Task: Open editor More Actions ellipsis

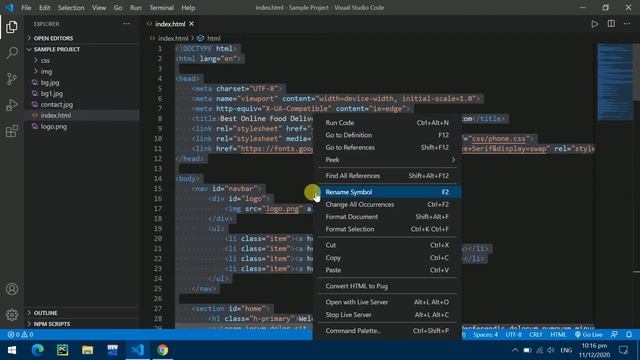Action: tap(627, 24)
